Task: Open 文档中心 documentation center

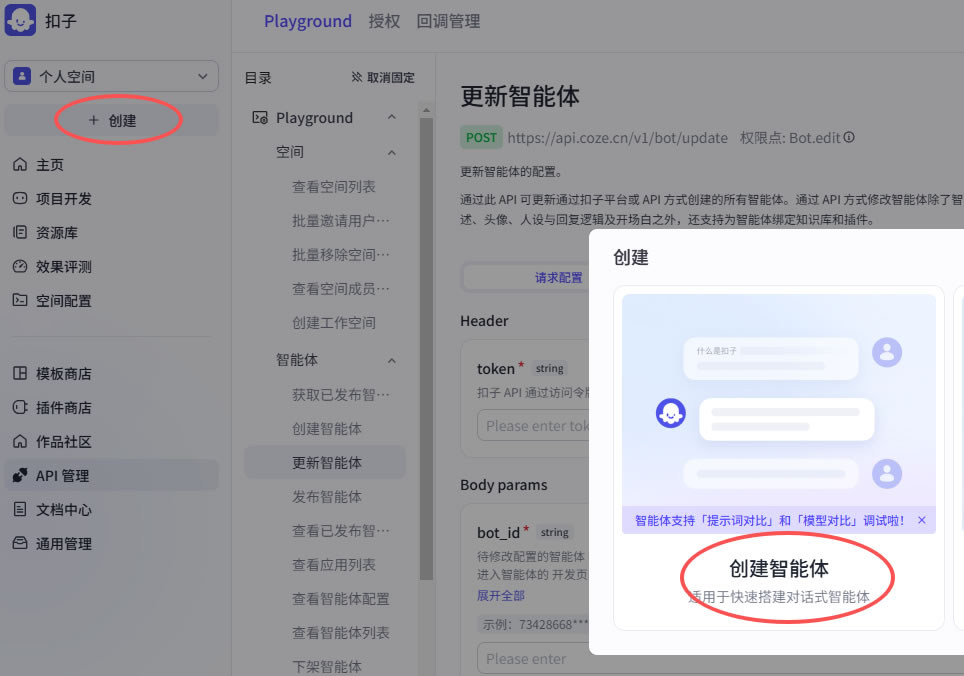Action: click(64, 510)
